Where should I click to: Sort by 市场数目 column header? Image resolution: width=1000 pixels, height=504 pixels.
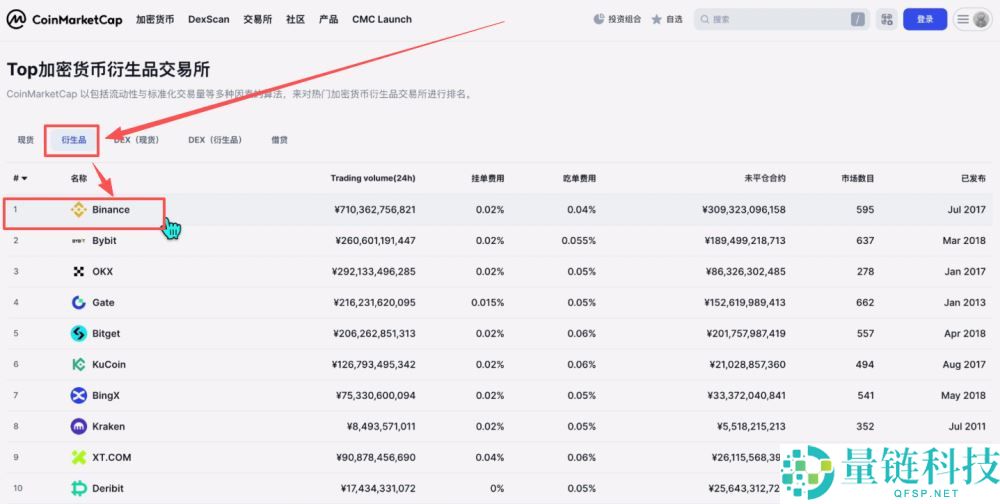coord(857,179)
